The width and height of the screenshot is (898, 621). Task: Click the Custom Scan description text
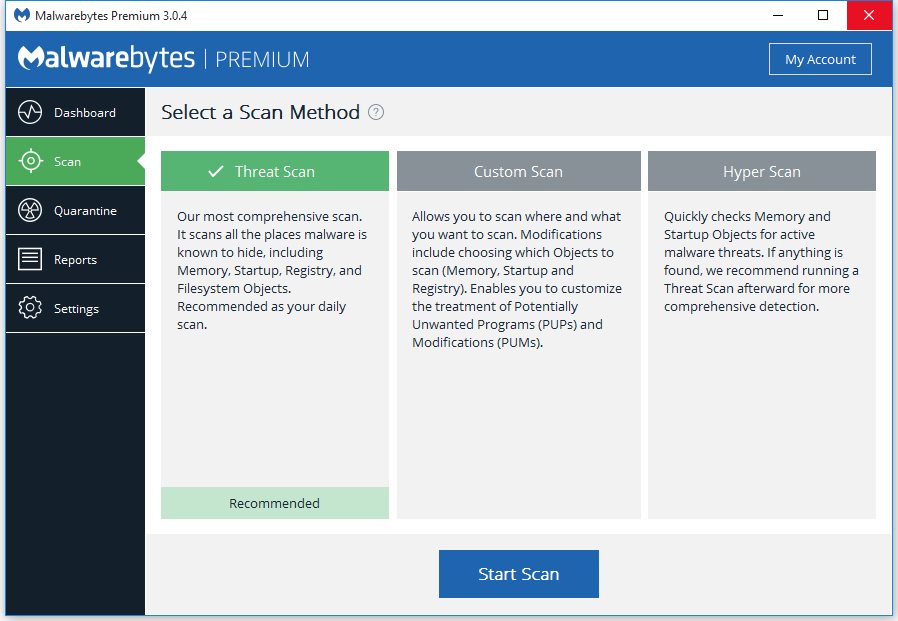coord(517,279)
